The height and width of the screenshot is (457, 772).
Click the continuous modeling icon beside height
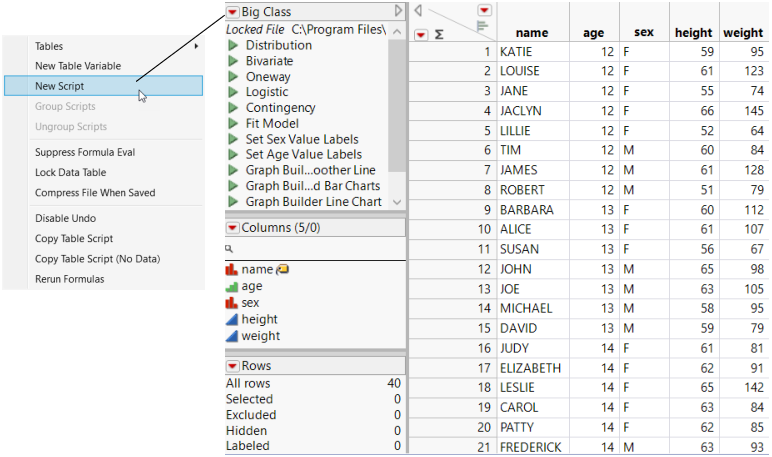[232, 319]
